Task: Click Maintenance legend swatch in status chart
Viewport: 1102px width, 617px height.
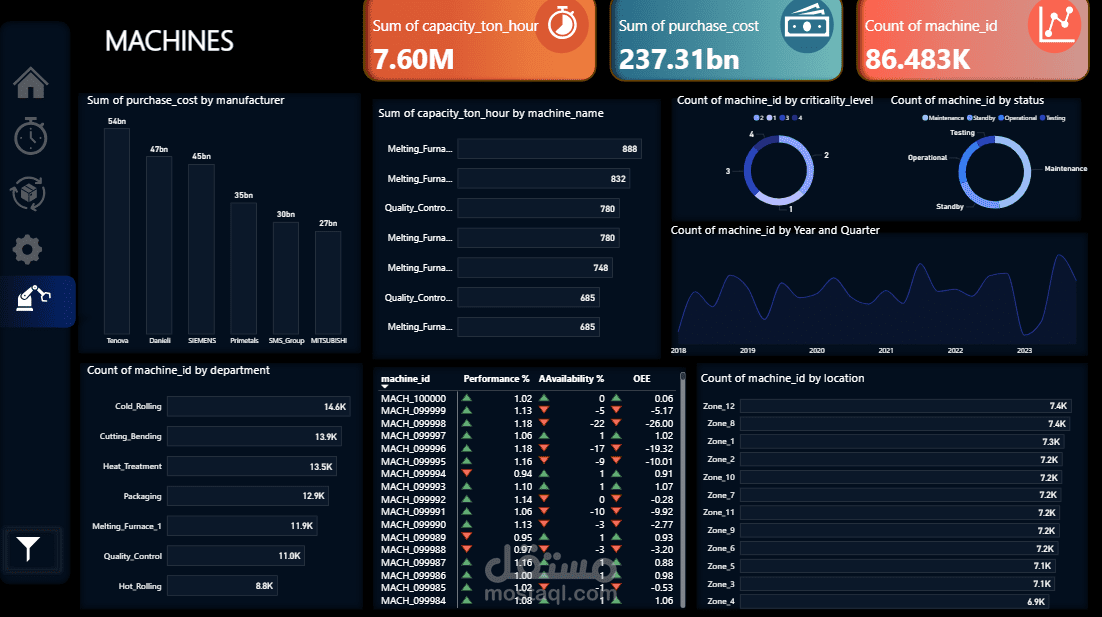Action: pos(925,118)
